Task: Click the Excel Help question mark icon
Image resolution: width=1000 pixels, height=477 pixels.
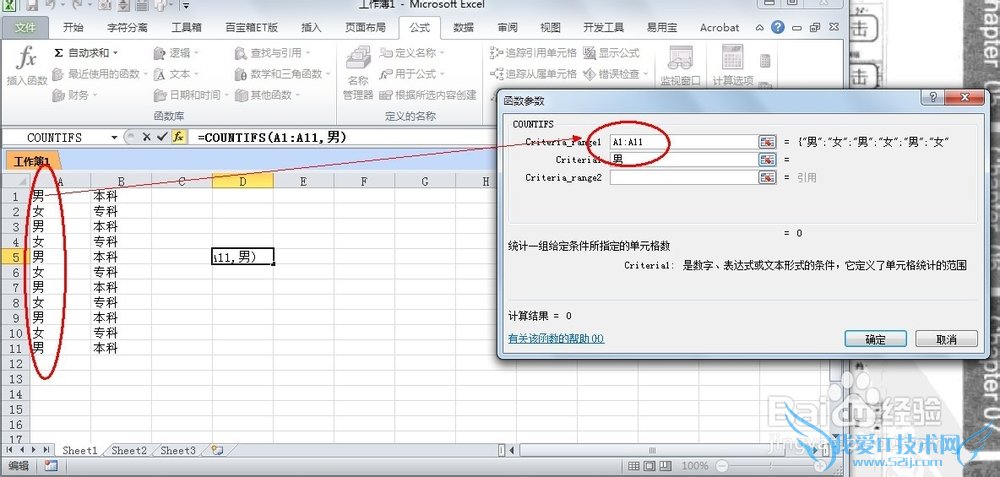Action: click(x=777, y=27)
